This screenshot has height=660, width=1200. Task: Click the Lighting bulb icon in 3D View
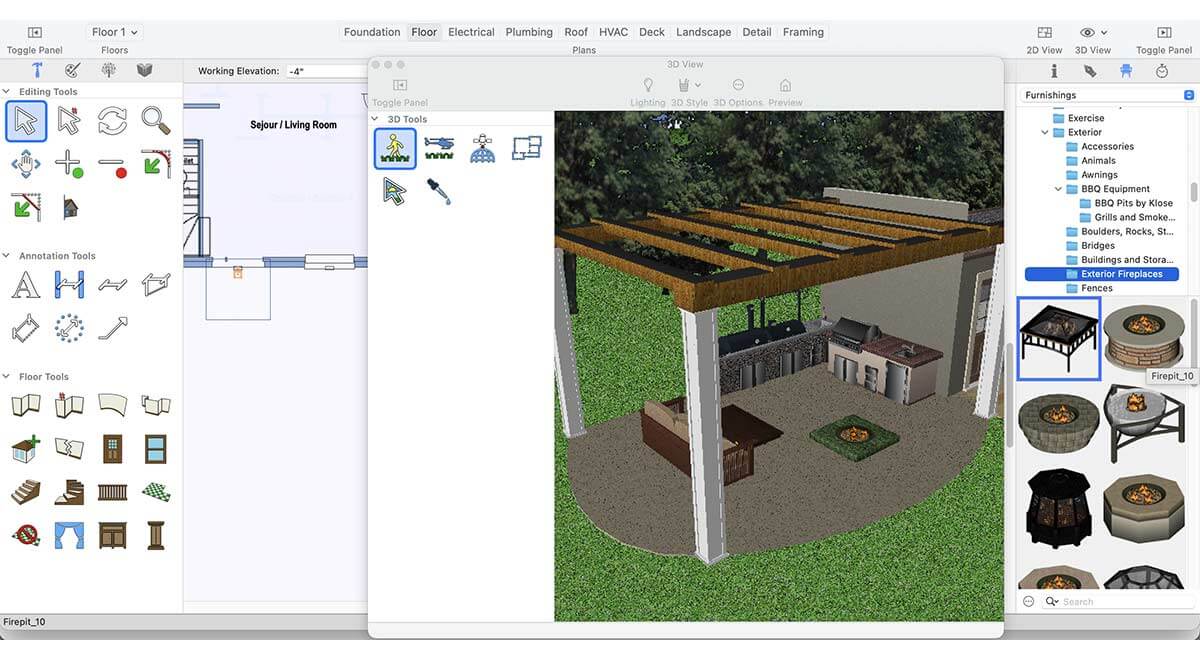[647, 86]
